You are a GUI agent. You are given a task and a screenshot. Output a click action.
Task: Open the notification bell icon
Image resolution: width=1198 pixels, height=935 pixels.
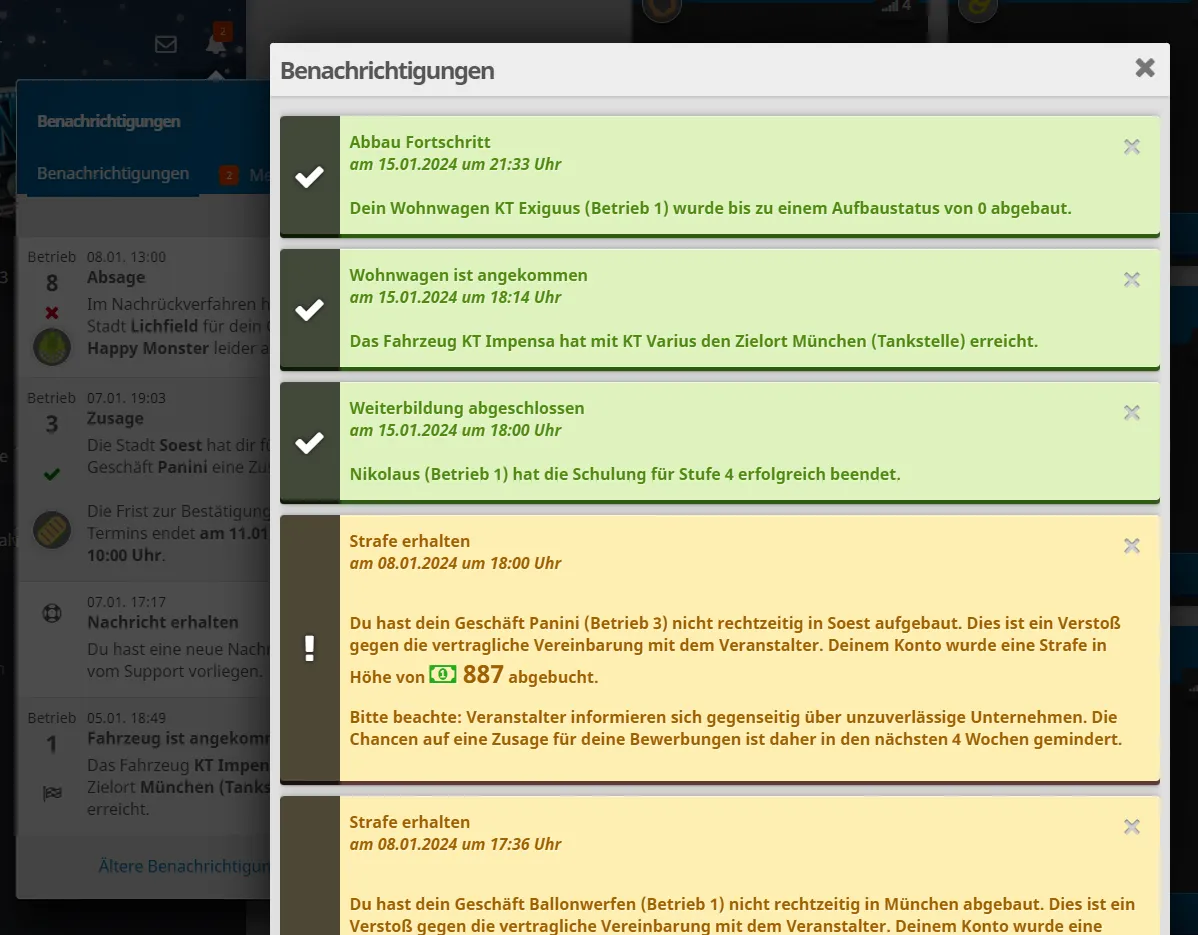[x=216, y=44]
